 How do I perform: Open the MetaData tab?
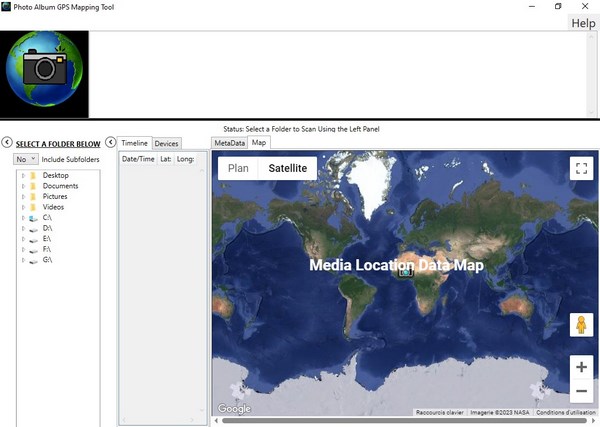(x=229, y=143)
